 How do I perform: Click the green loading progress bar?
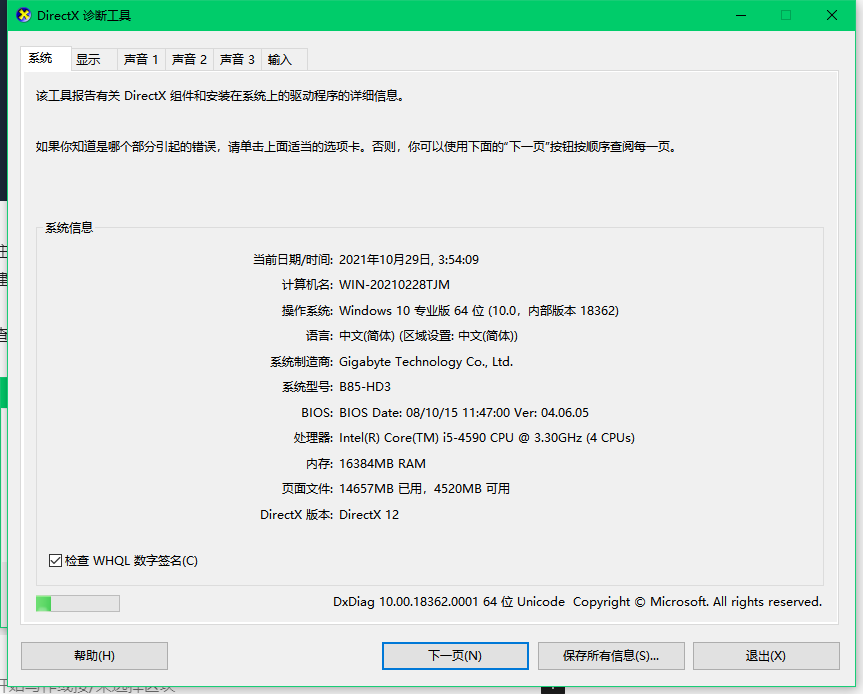coord(78,603)
